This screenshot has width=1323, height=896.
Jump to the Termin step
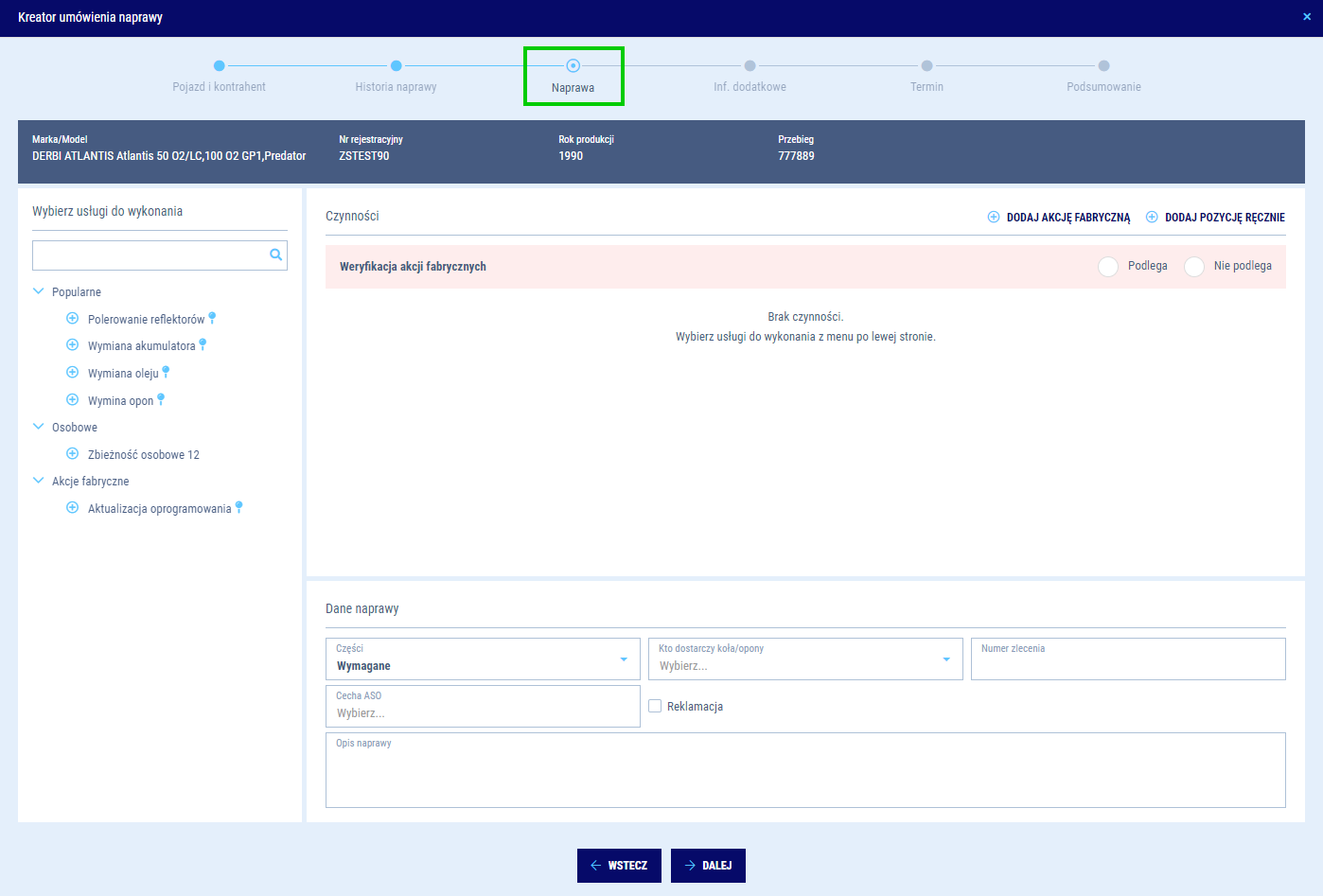coord(926,66)
